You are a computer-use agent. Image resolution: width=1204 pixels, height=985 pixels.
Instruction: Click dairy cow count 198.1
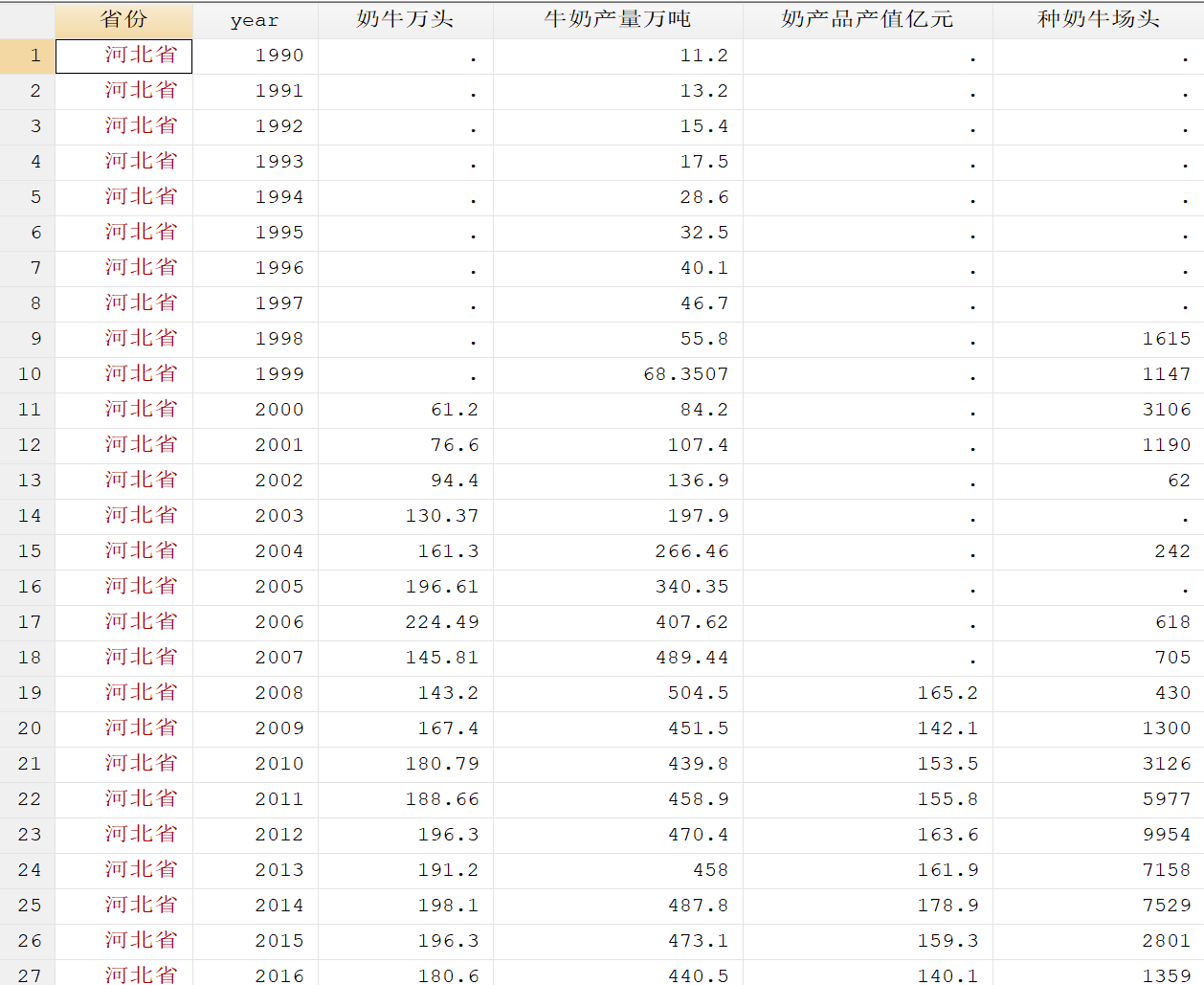tap(406, 906)
